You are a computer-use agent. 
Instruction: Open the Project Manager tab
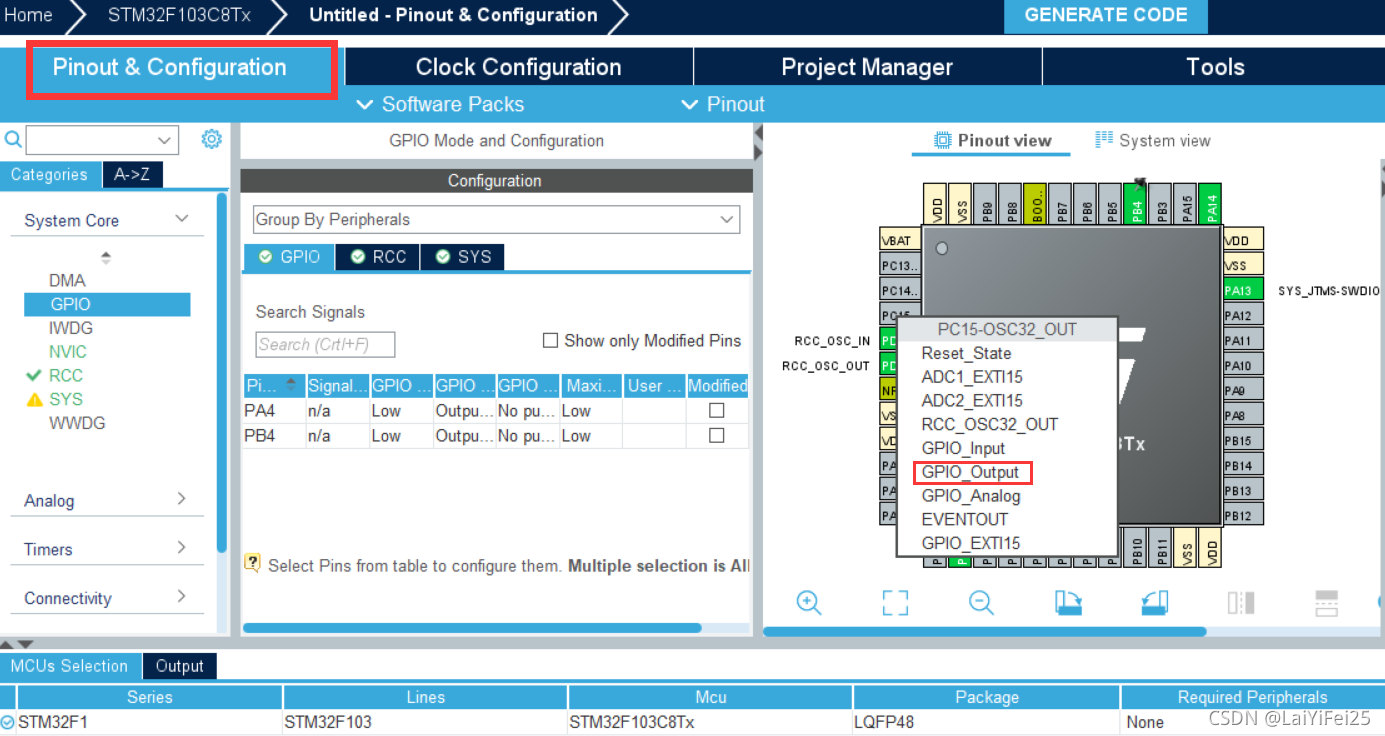click(x=867, y=67)
